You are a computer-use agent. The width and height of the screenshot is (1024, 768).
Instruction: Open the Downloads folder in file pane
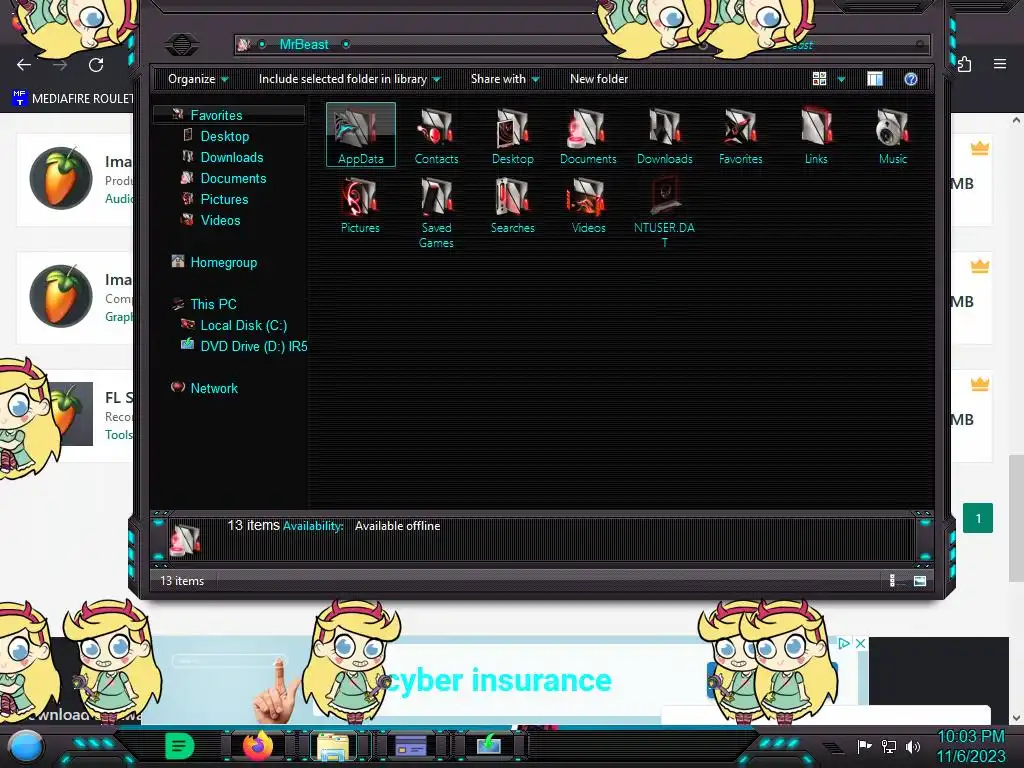664,135
